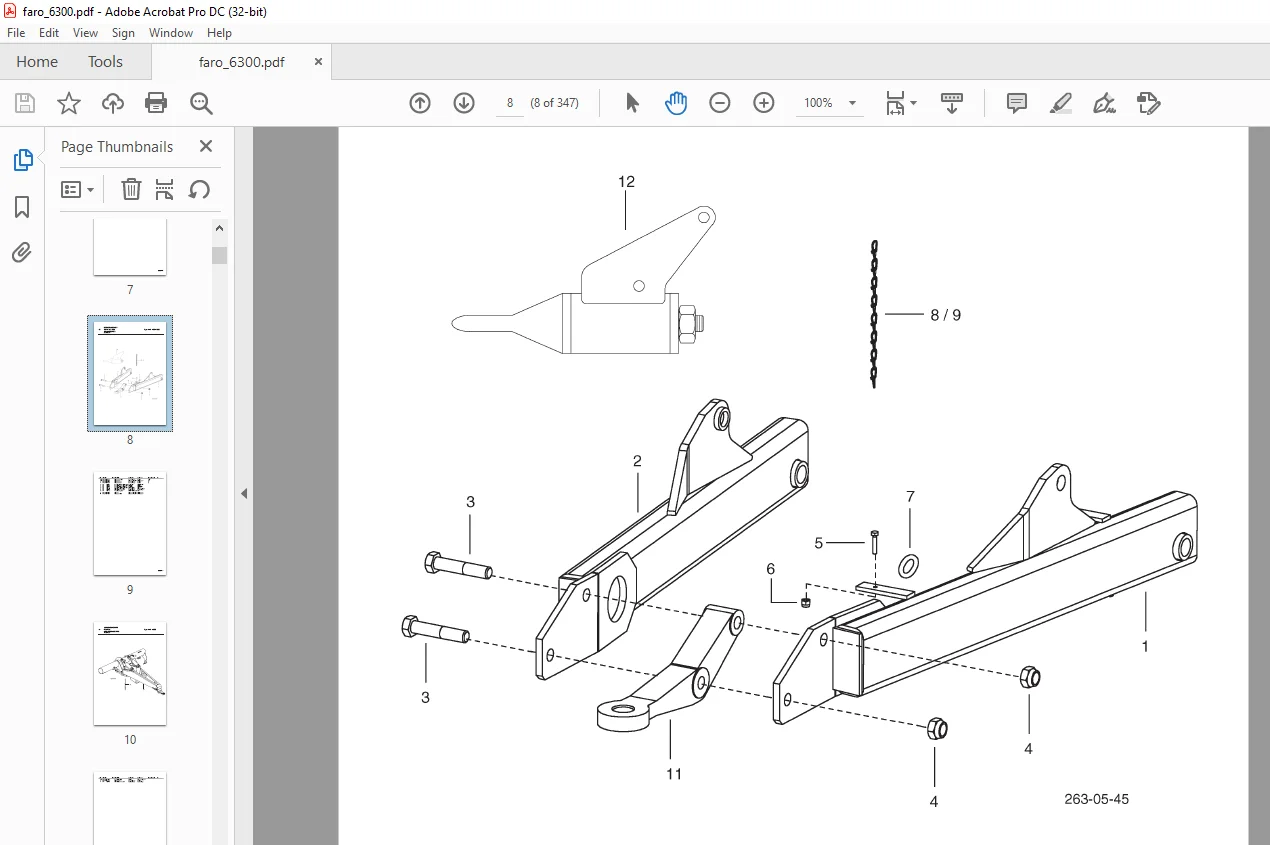Open the zoom level 100% dropdown
The height and width of the screenshot is (845, 1270).
831,103
